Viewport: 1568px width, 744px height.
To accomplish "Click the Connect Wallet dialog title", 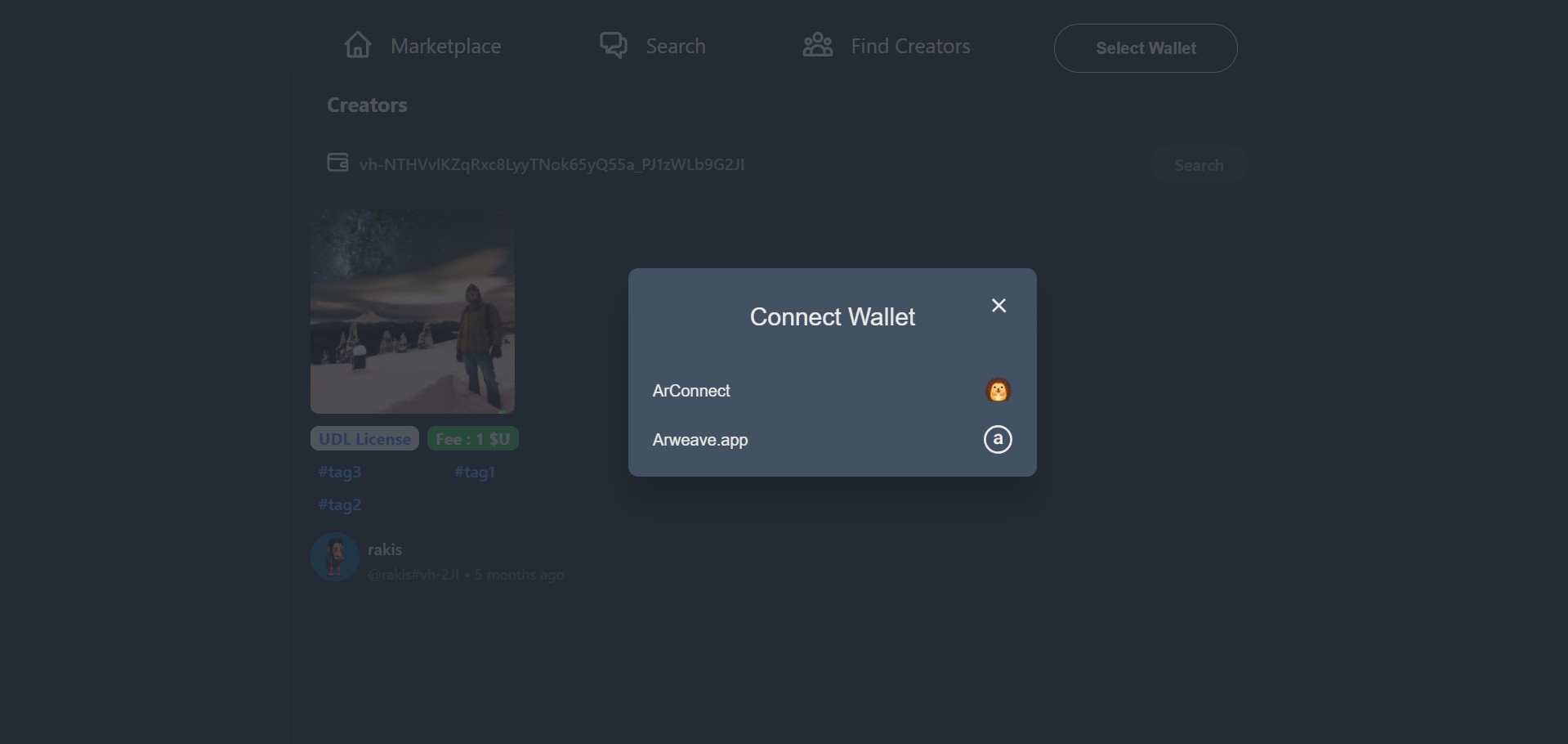I will point(833,317).
